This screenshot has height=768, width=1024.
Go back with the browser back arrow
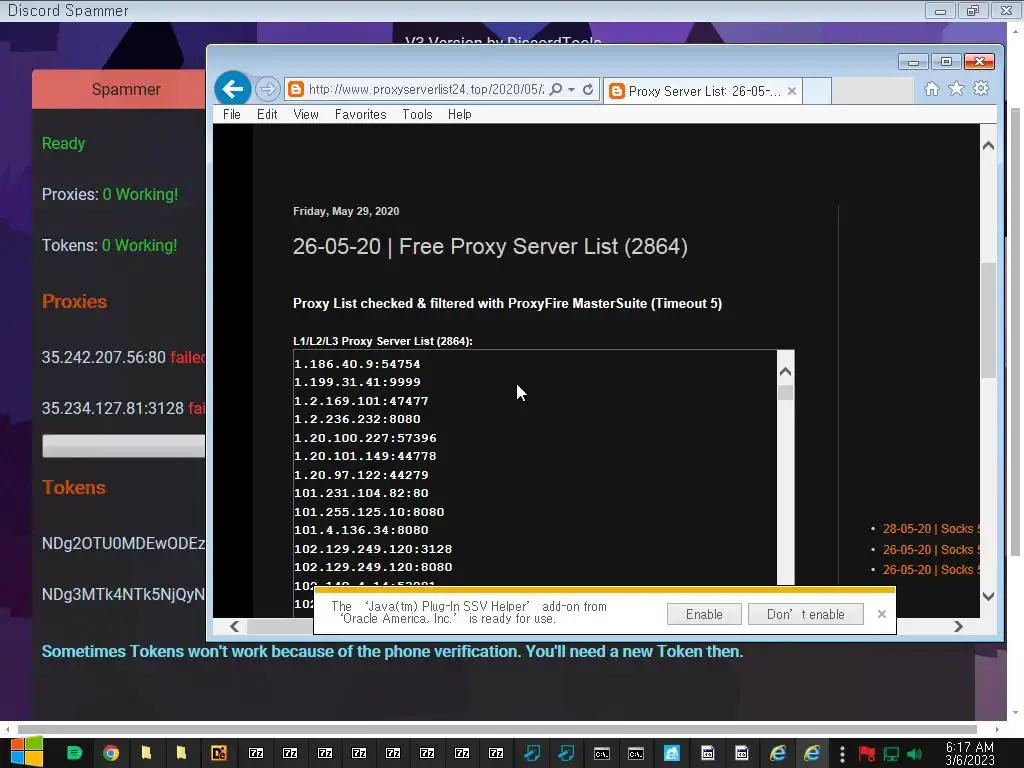[x=232, y=89]
